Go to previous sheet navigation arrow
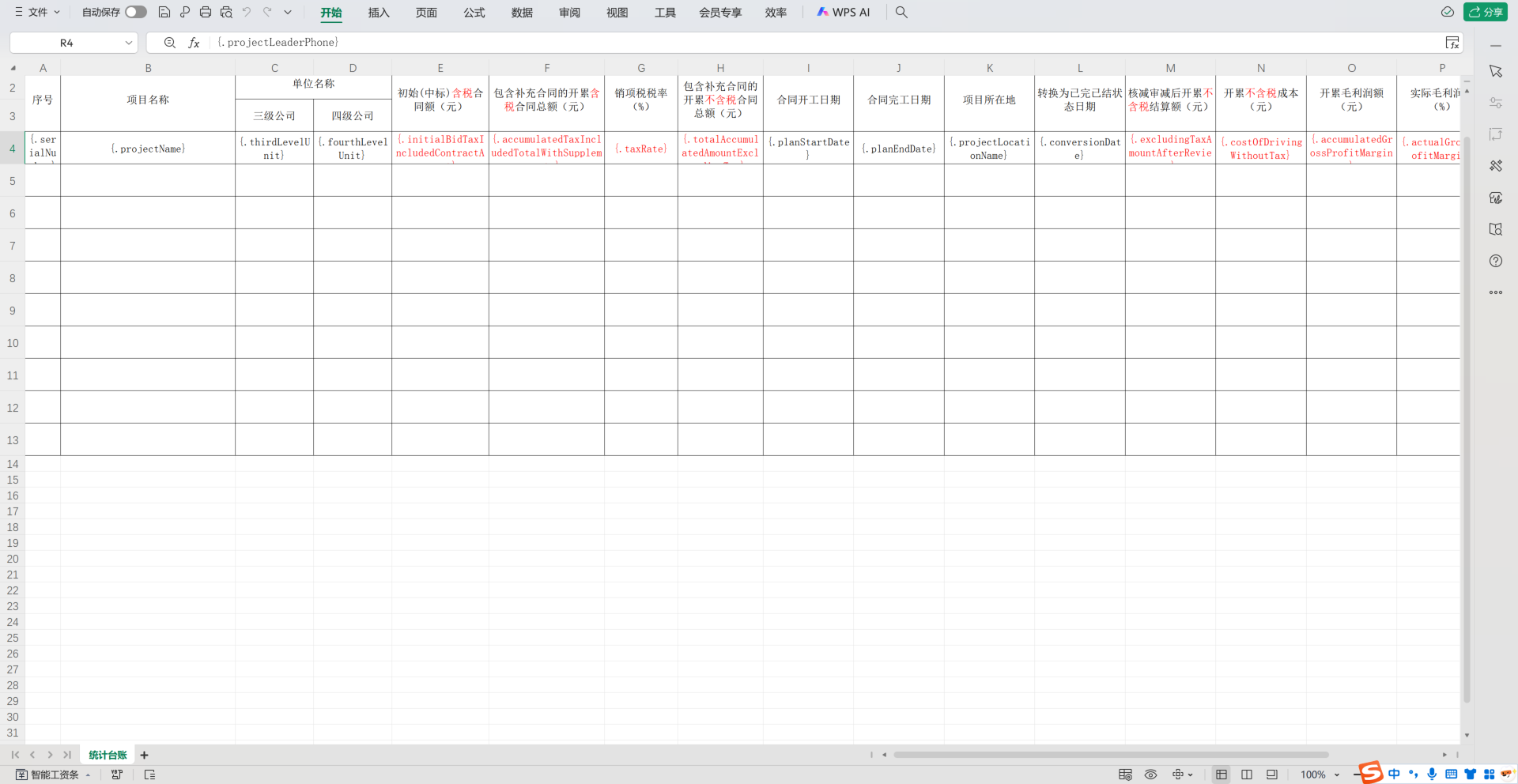The height and width of the screenshot is (784, 1518). pos(32,755)
